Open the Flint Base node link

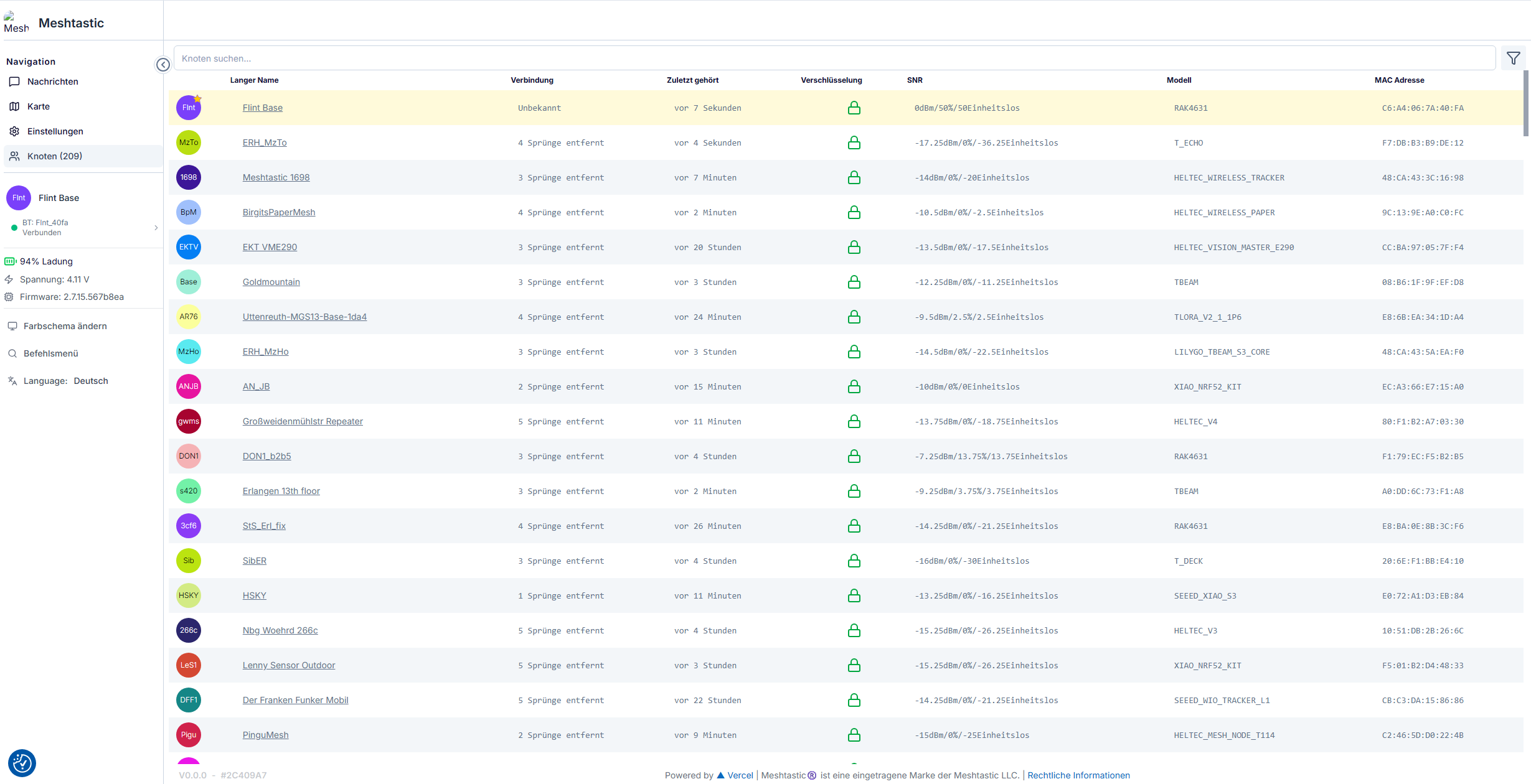[262, 108]
